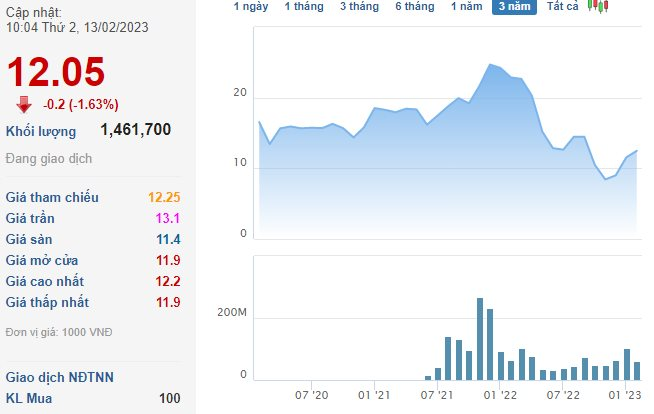Switch chart to candlestick view icon
The width and height of the screenshot is (654, 414).
(597, 6)
